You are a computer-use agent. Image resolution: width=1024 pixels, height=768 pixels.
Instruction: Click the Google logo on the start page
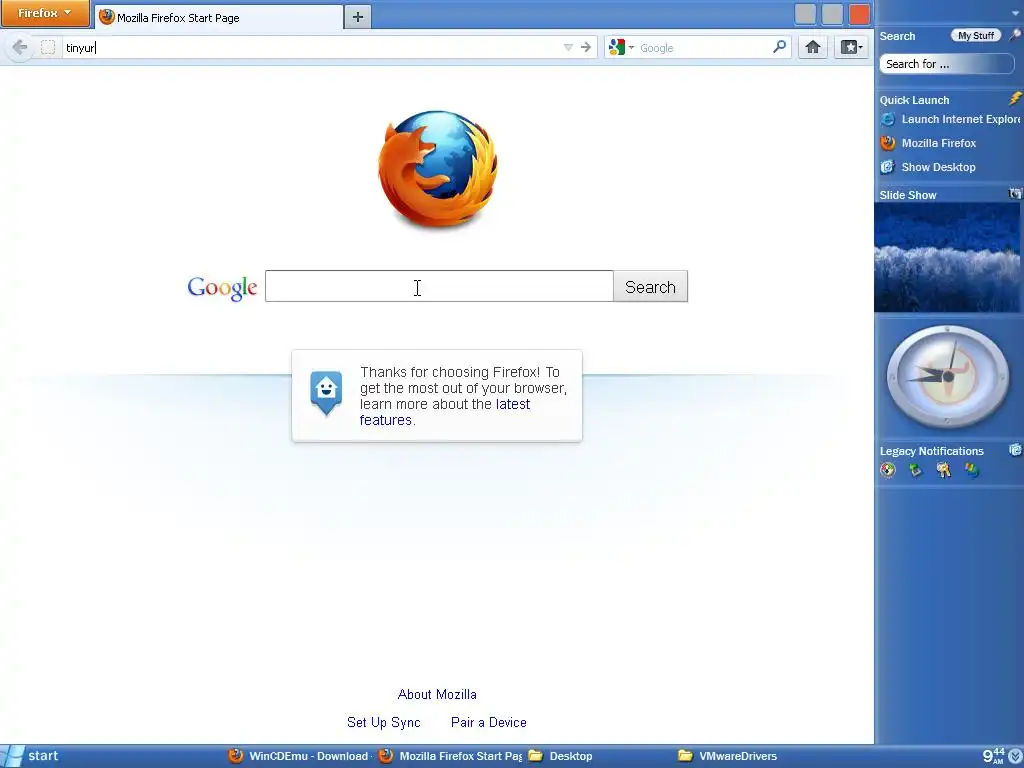pos(222,287)
